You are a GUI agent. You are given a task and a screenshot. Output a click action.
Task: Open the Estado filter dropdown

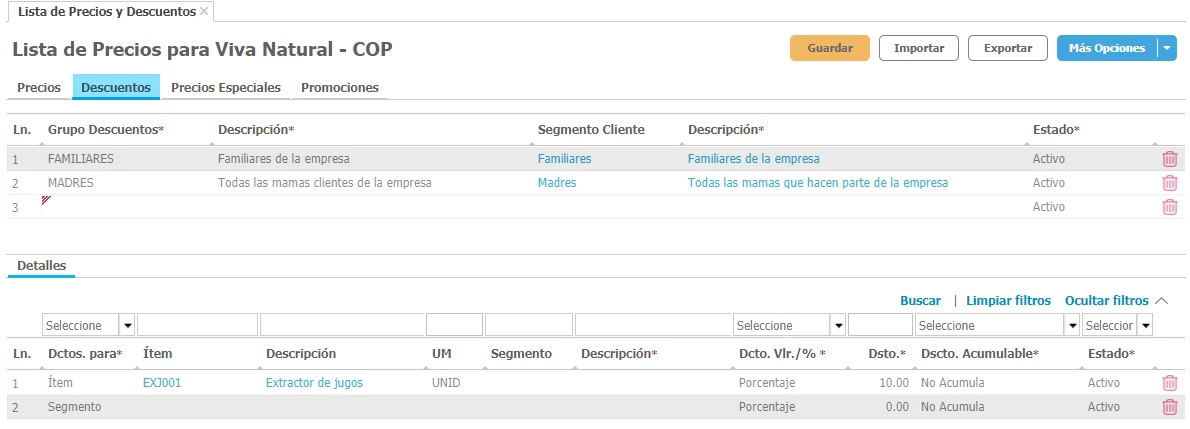1145,325
